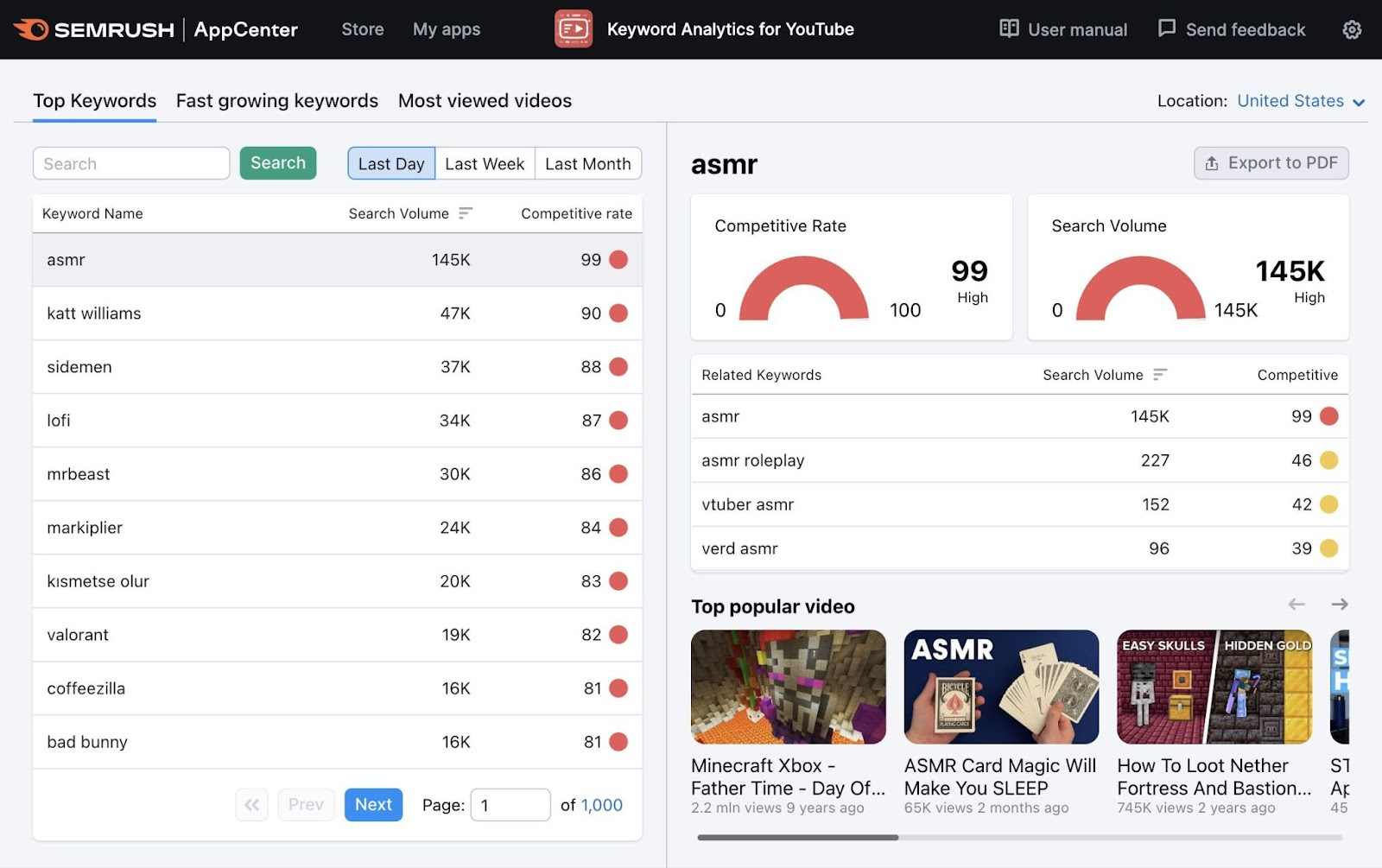The width and height of the screenshot is (1382, 868).
Task: Click the red dot in the sidemen row
Action: [x=618, y=366]
